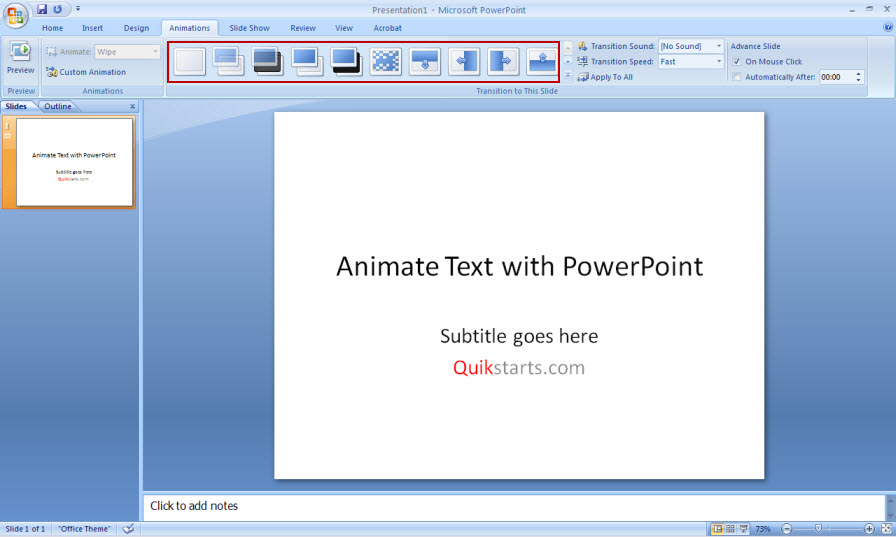Open the Insert ribbon tab
This screenshot has width=896, height=537.
tap(92, 28)
